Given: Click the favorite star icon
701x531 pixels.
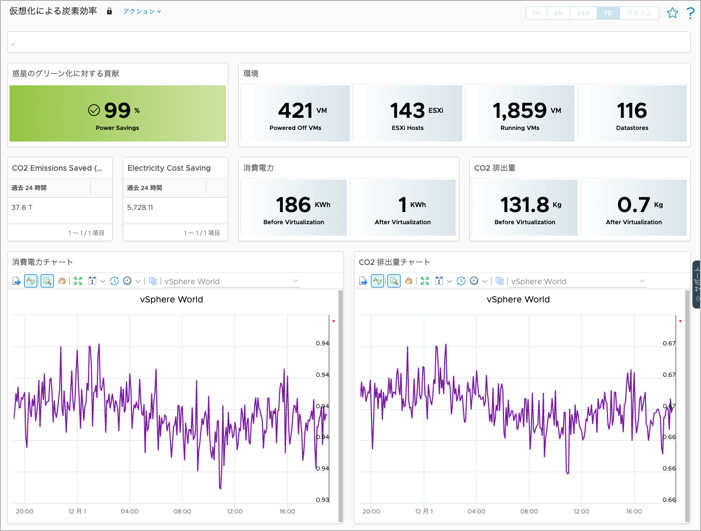Looking at the screenshot, I should [x=672, y=13].
